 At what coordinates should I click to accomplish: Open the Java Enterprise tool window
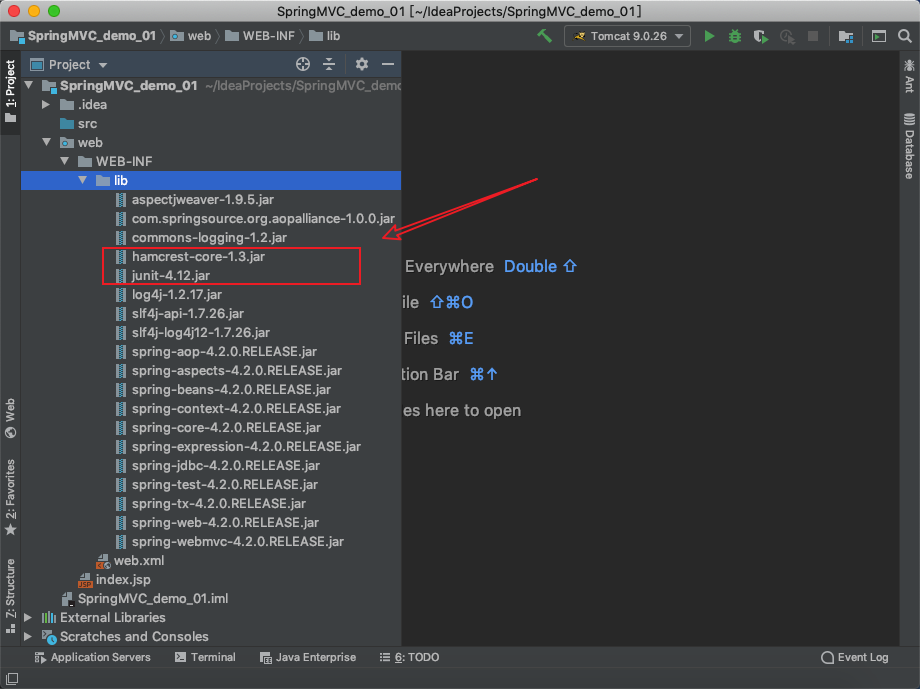308,657
